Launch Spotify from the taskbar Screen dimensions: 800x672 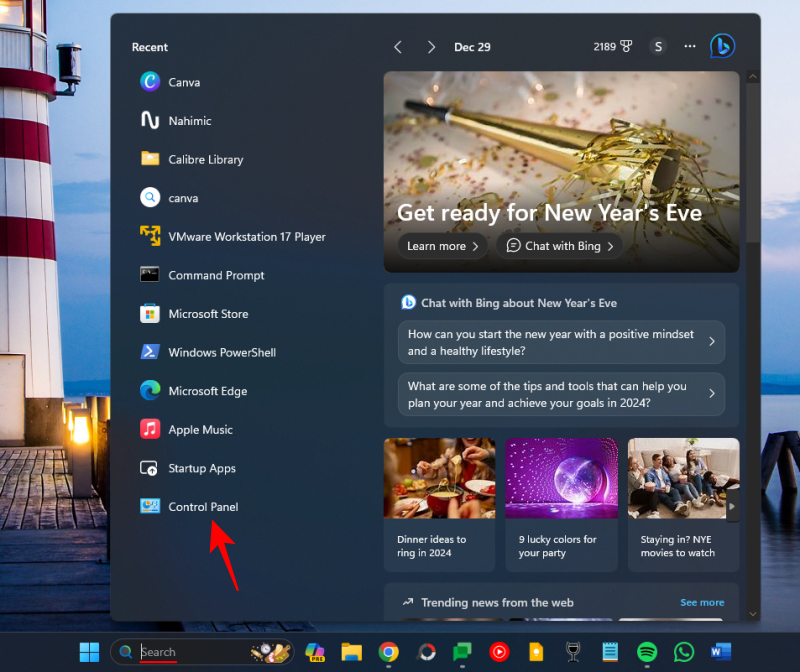tap(646, 651)
